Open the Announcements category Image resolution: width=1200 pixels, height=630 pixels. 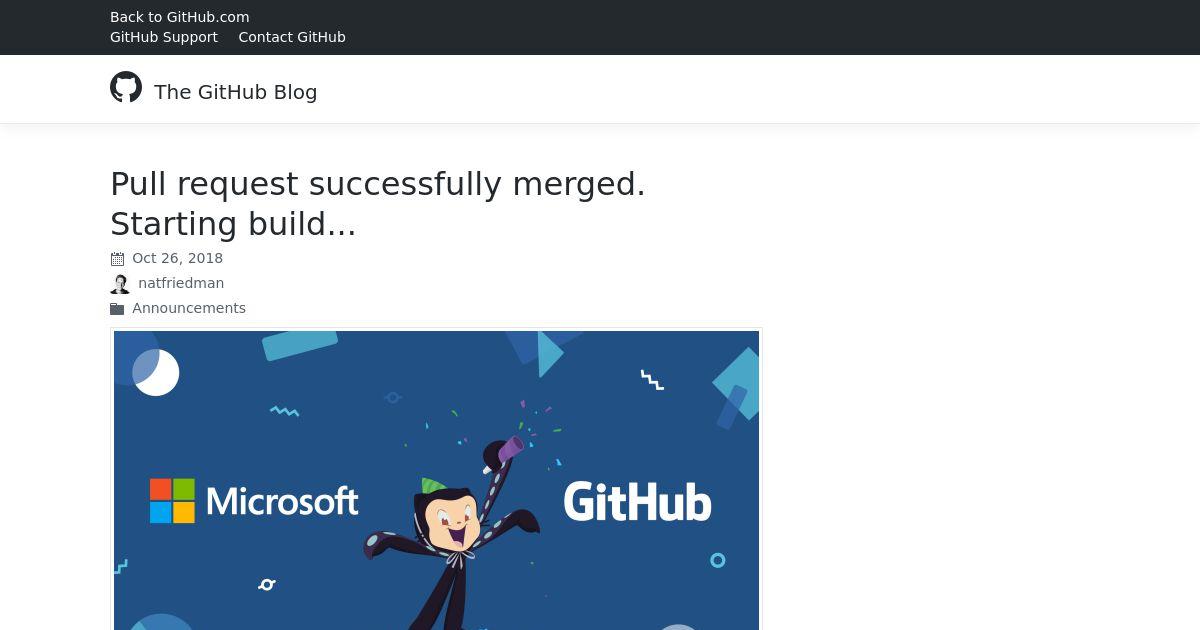click(x=189, y=308)
